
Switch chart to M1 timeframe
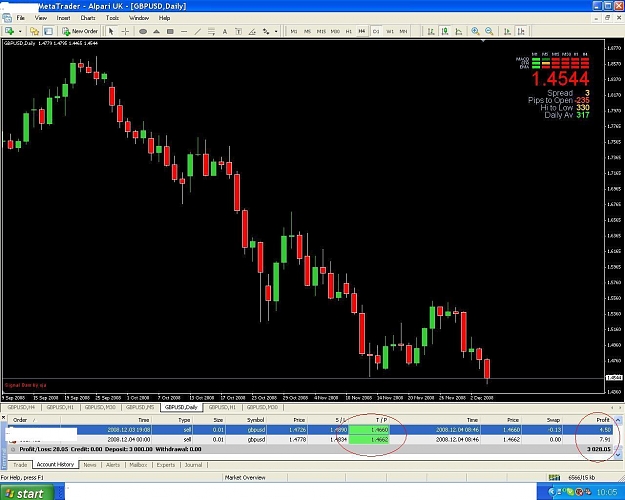[294, 31]
